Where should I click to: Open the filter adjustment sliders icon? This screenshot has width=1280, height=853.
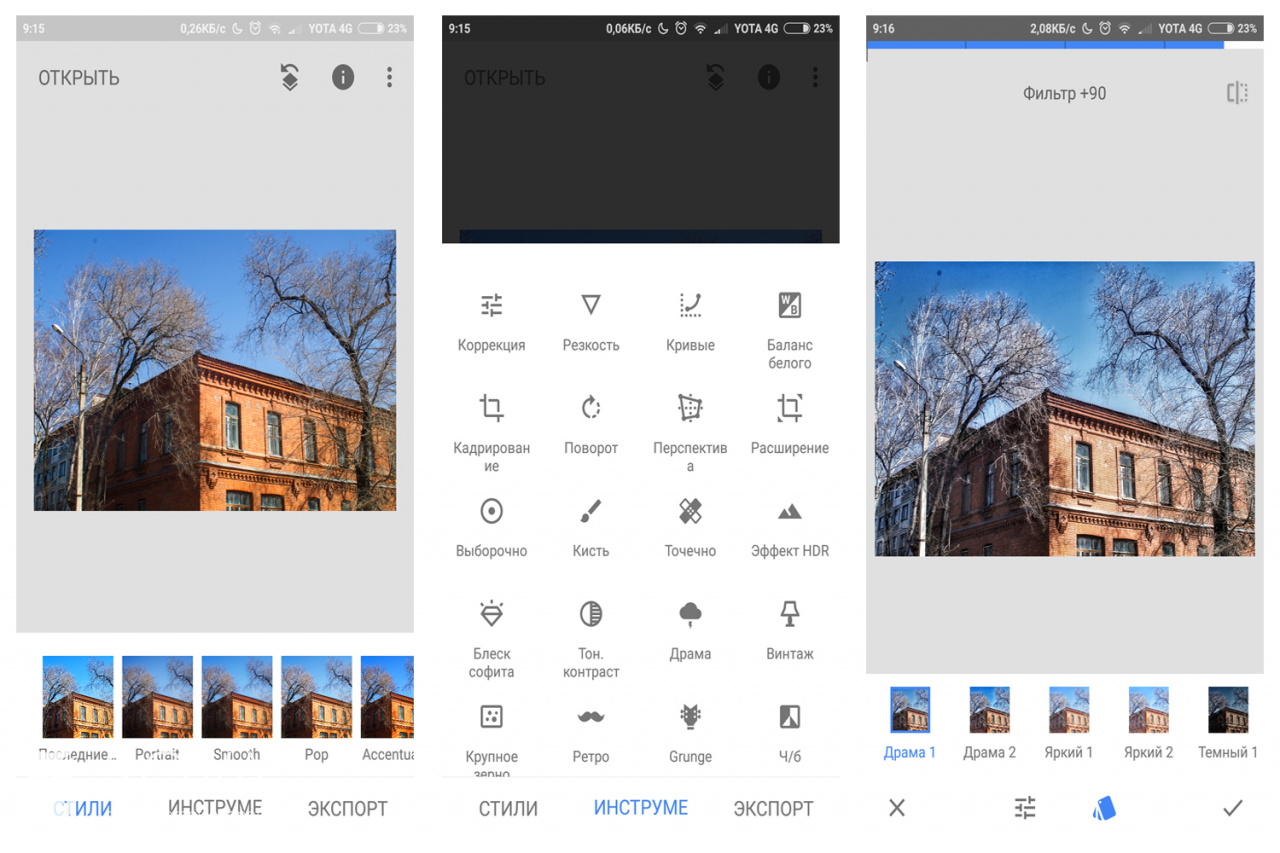pos(1025,808)
